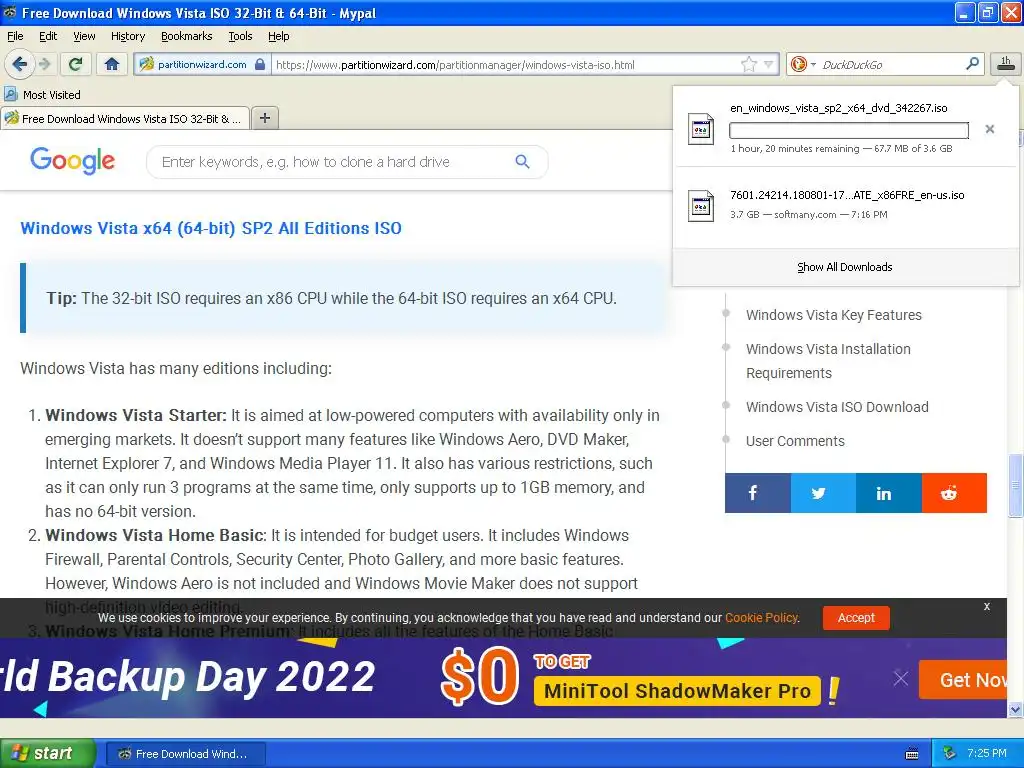Click the Google logo on the page
The height and width of the screenshot is (768, 1024).
pyautogui.click(x=72, y=161)
